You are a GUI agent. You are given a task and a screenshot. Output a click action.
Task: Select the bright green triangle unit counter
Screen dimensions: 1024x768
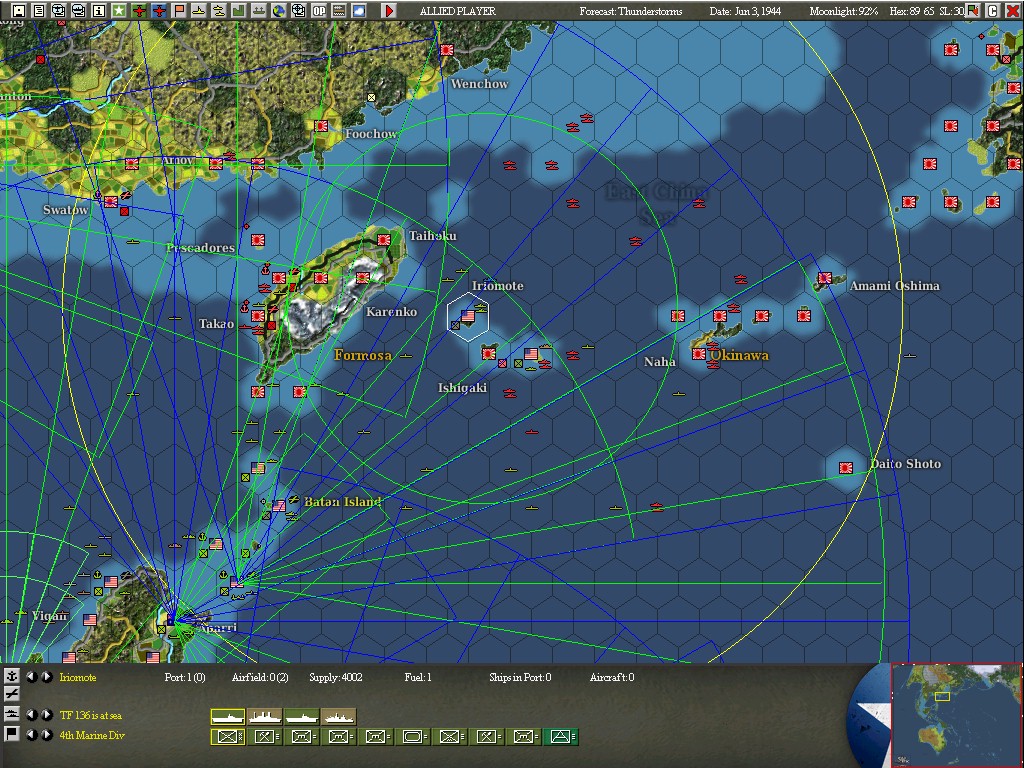click(560, 737)
